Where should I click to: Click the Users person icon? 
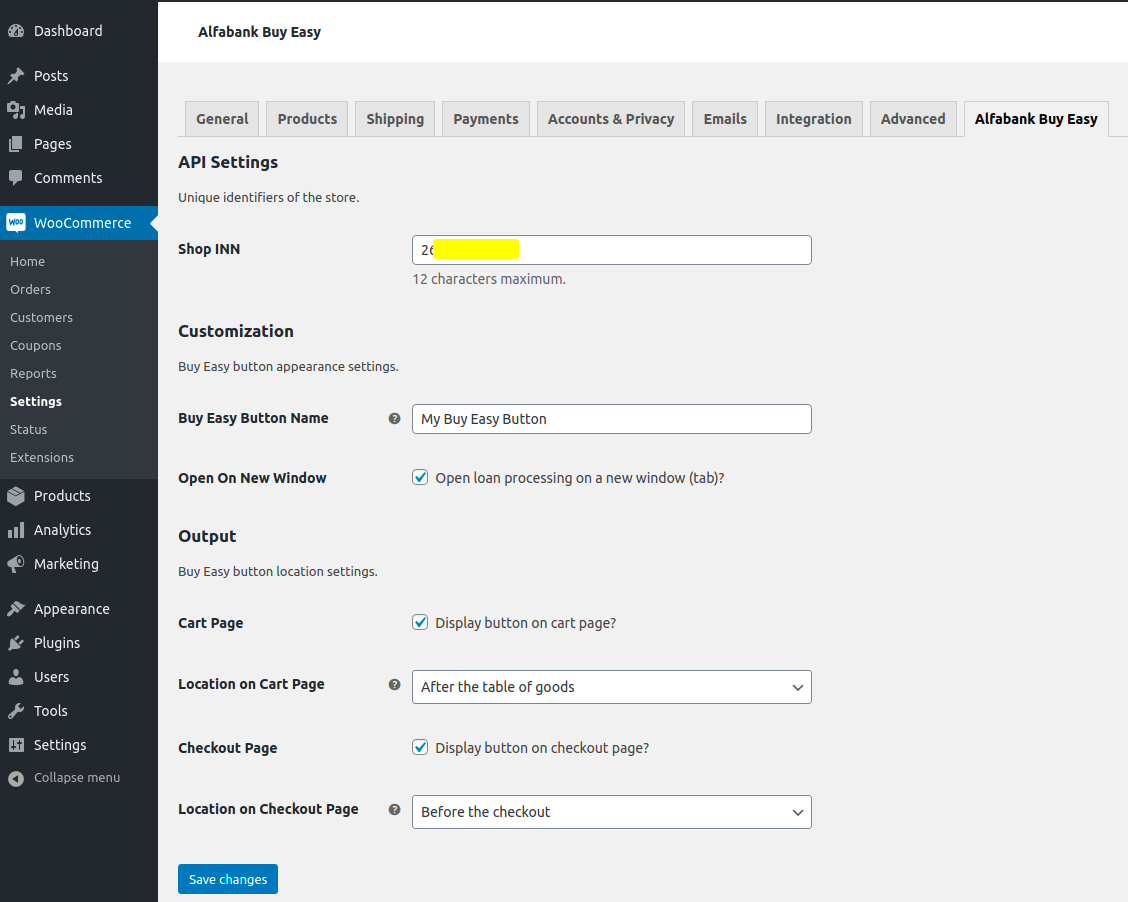tap(16, 677)
